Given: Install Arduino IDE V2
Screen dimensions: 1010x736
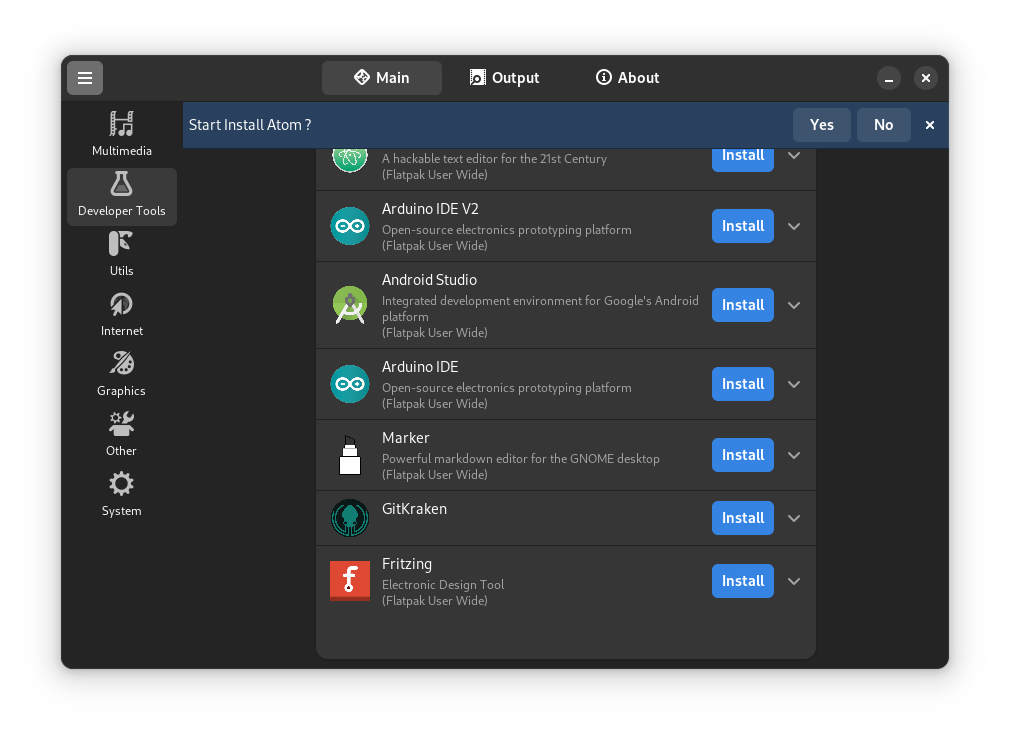Looking at the screenshot, I should (x=743, y=226).
